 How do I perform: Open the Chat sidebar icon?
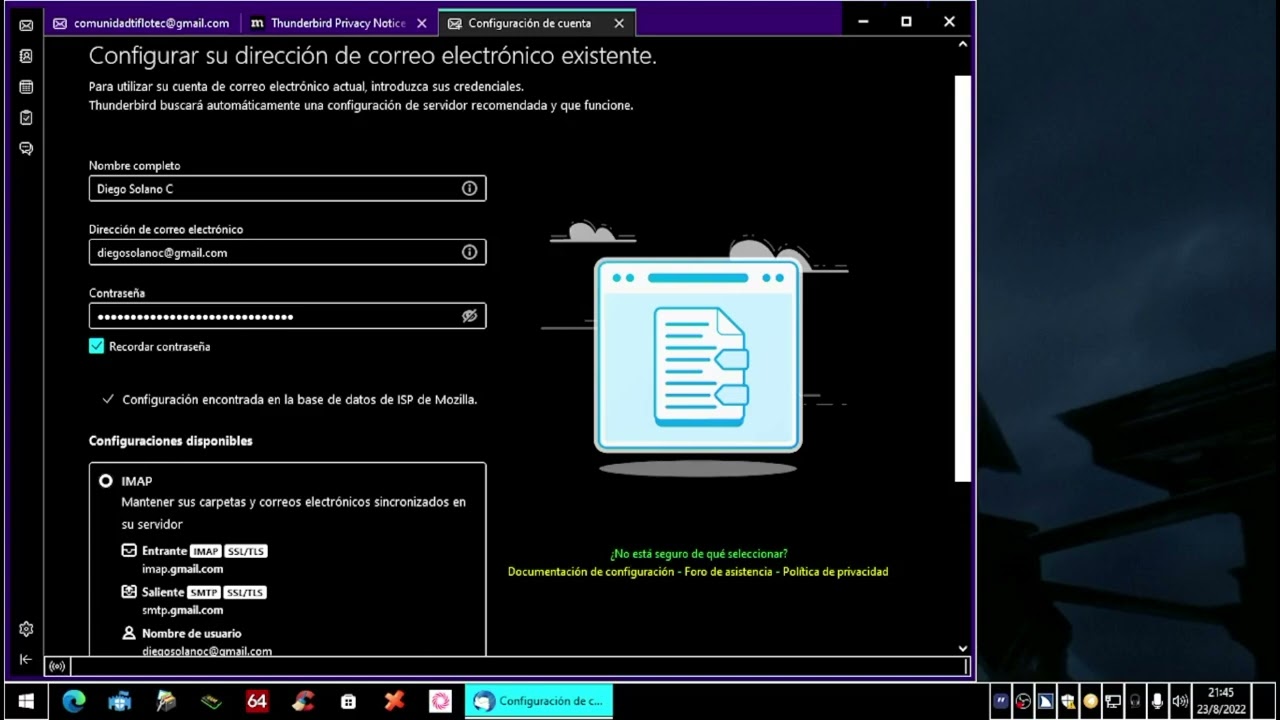click(26, 149)
